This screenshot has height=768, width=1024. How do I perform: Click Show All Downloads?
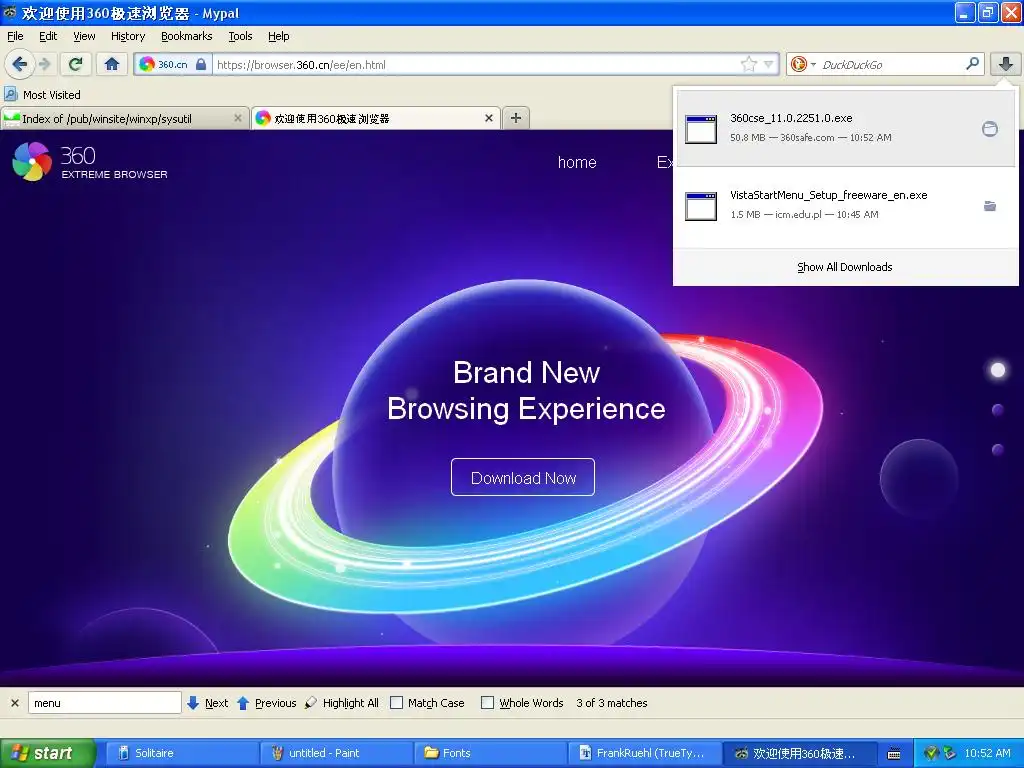coord(844,267)
